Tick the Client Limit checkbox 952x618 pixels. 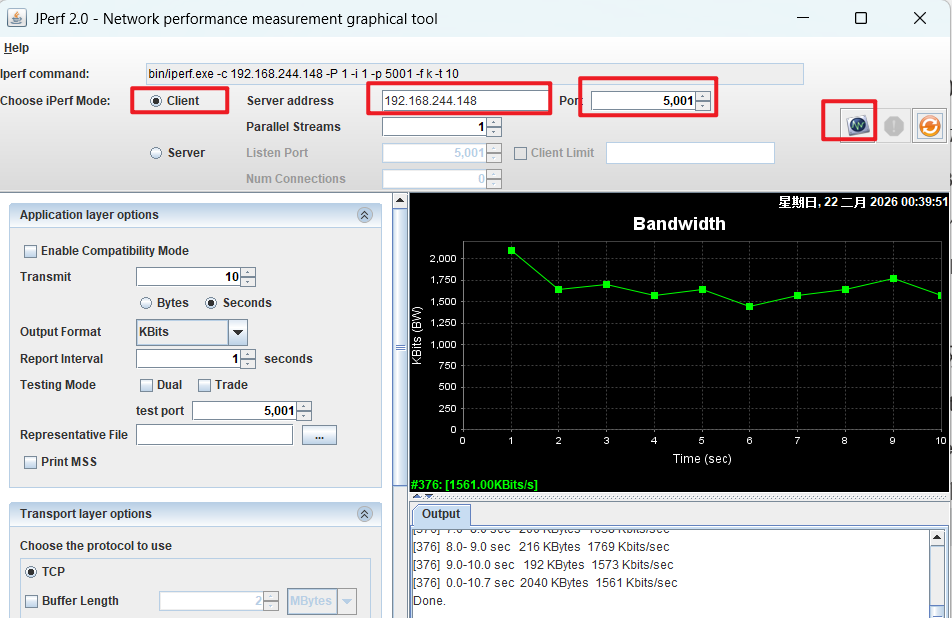520,153
